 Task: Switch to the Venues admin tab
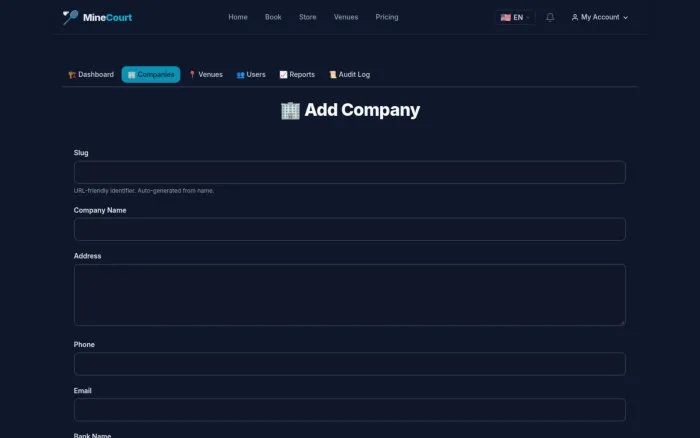[x=205, y=75]
